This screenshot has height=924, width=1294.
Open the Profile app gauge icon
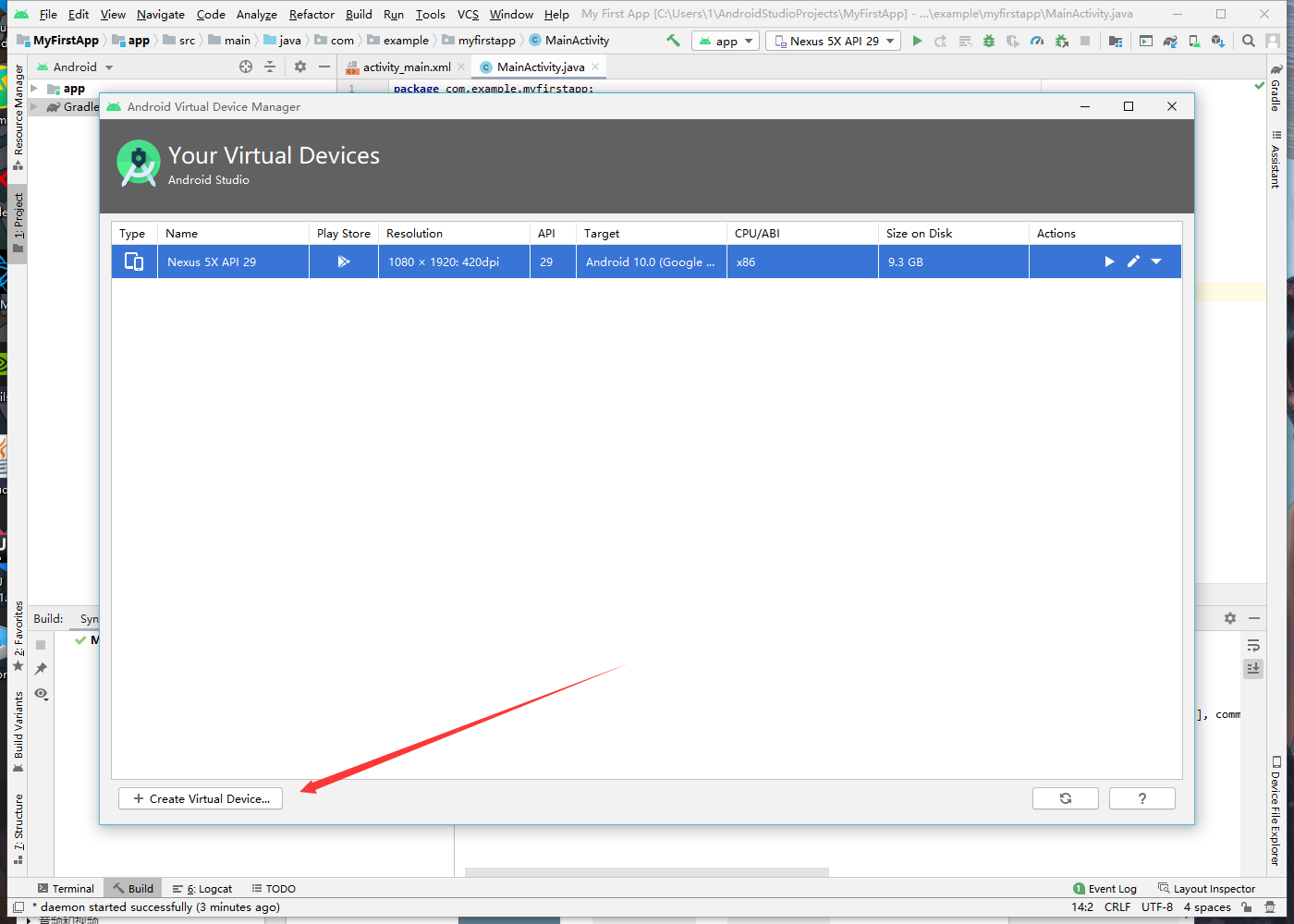point(1037,41)
